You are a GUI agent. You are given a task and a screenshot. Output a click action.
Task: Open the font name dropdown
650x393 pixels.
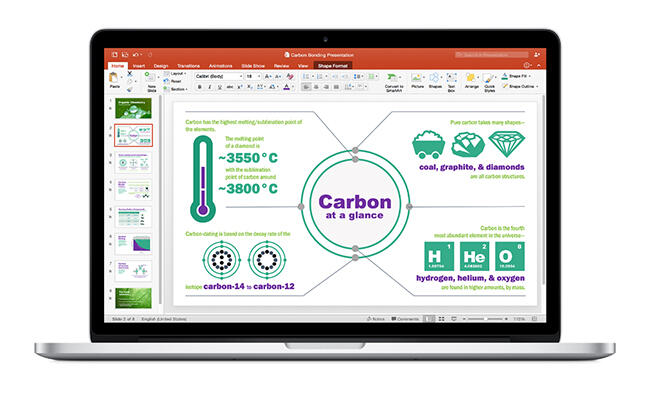tap(219, 76)
